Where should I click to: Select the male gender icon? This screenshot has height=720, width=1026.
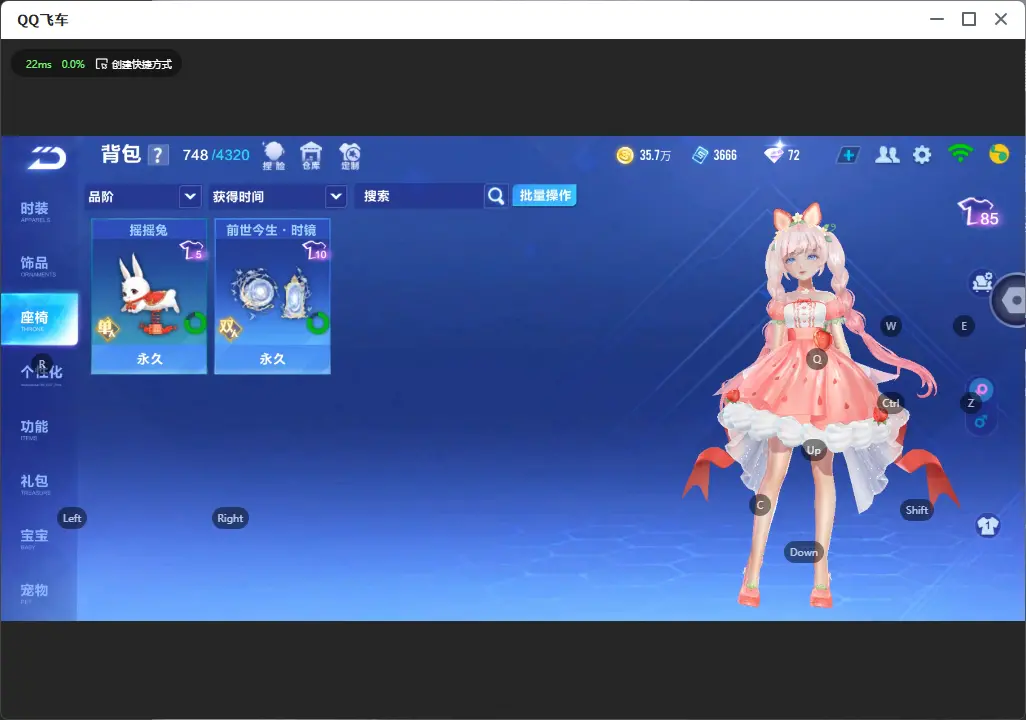coord(981,422)
